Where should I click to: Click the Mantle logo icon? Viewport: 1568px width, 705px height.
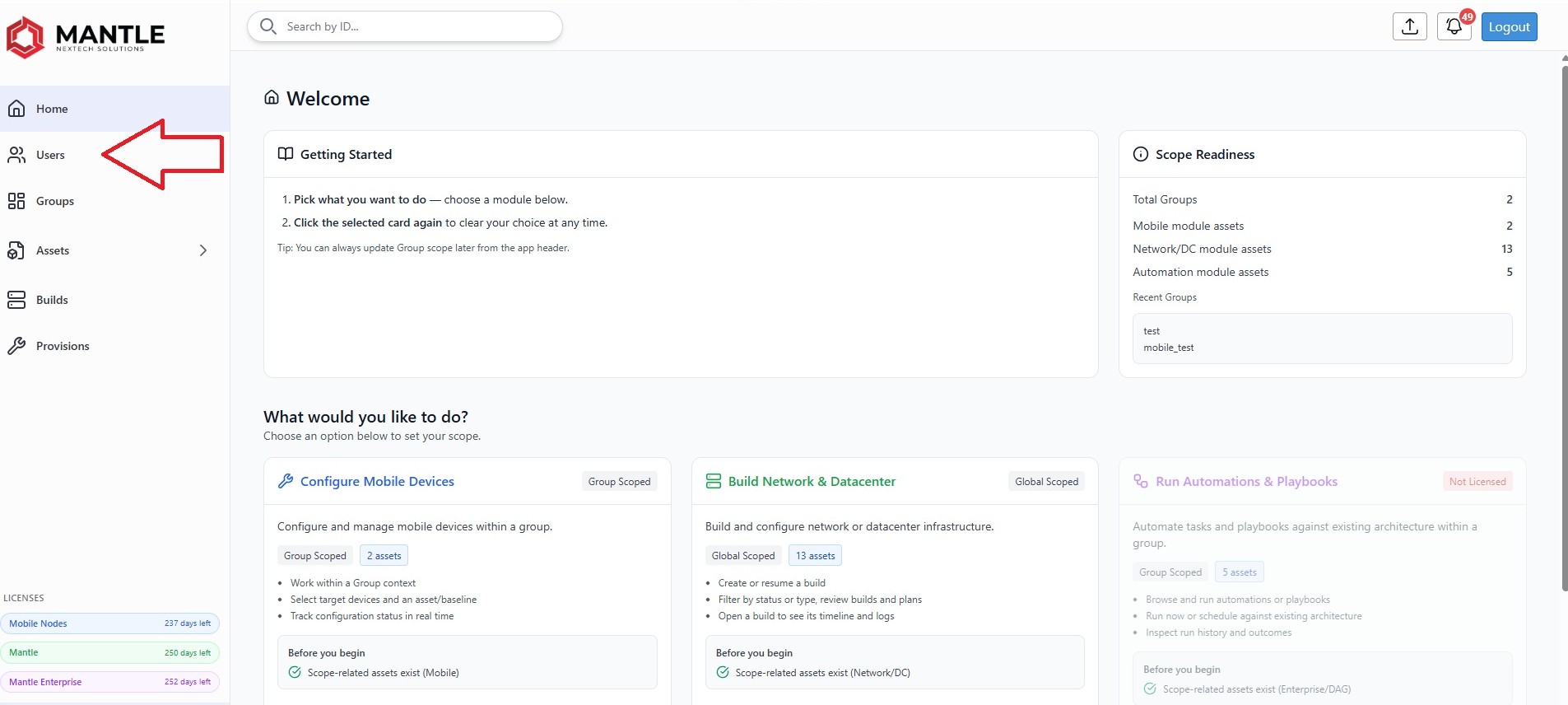pyautogui.click(x=26, y=37)
